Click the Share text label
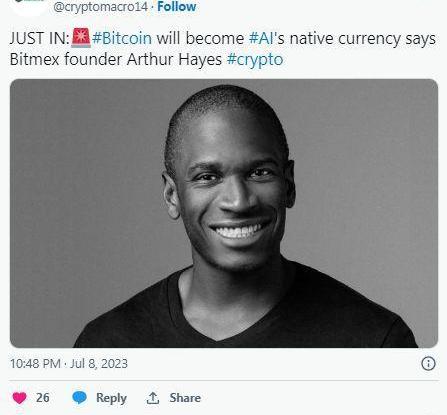Screen dimensions: 447x415 185,398
